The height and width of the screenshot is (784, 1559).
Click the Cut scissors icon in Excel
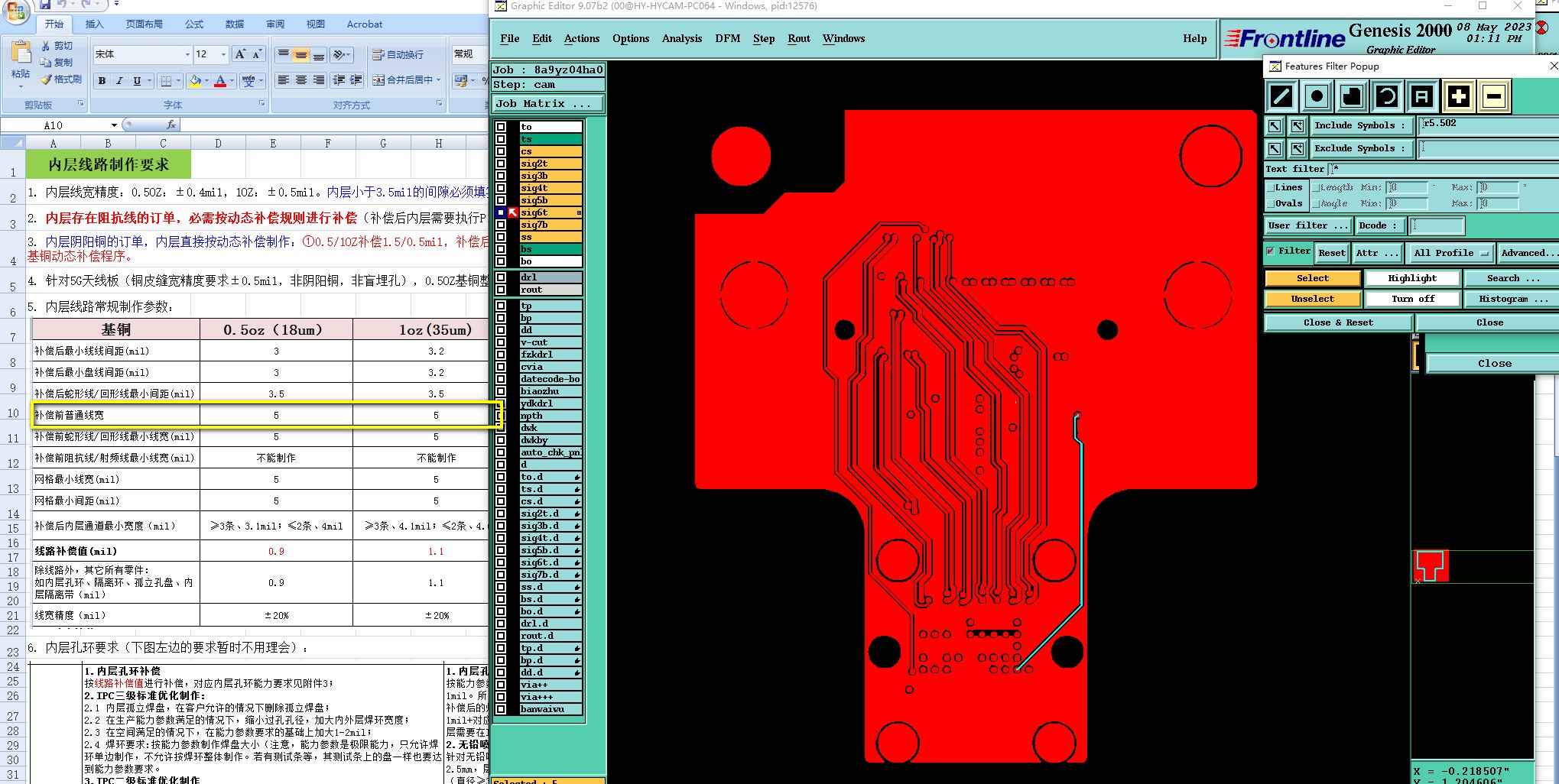point(46,46)
